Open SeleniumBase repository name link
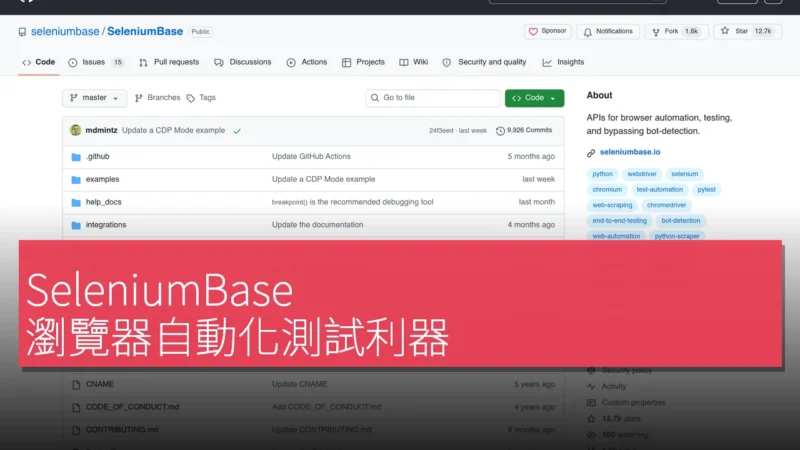 145,32
